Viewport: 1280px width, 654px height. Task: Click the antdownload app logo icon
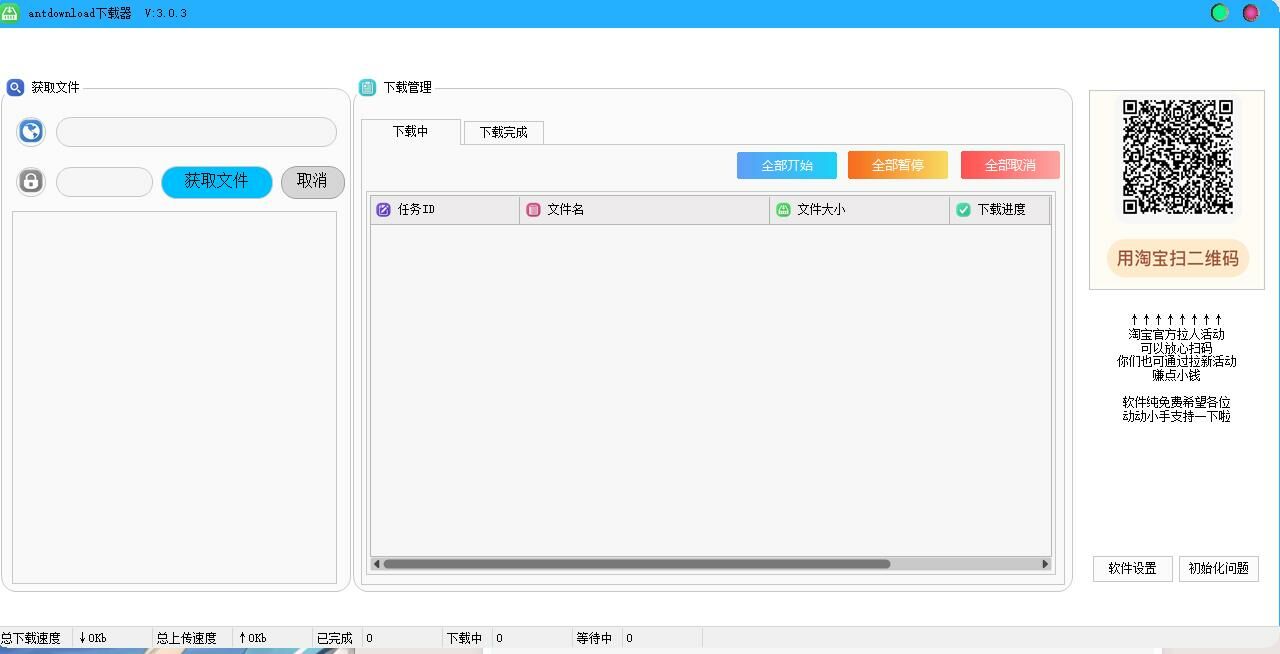tap(10, 13)
